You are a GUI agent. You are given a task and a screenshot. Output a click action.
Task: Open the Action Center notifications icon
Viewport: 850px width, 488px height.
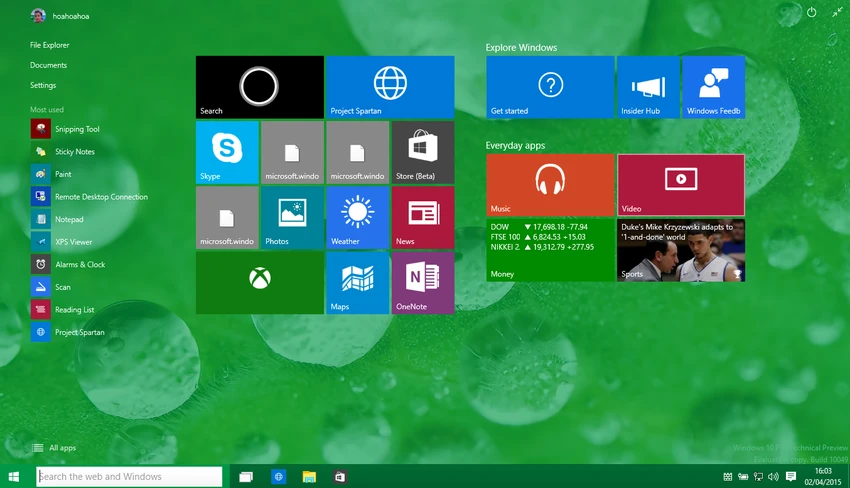pos(791,477)
